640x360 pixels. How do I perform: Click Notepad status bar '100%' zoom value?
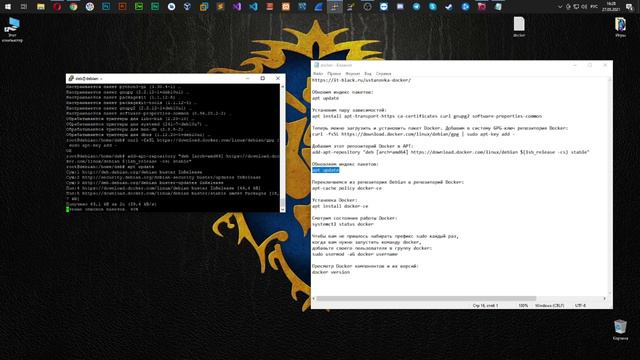coord(523,306)
